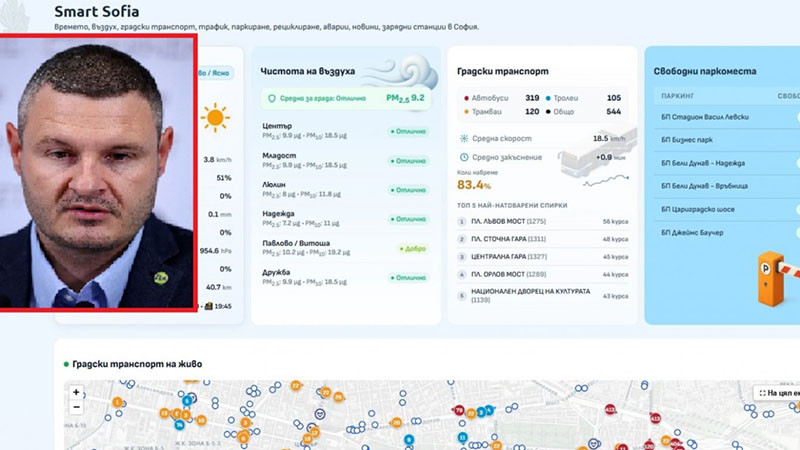This screenshot has height=450, width=800.
Task: Click the Ясно weather condition badge
Action: [215, 73]
